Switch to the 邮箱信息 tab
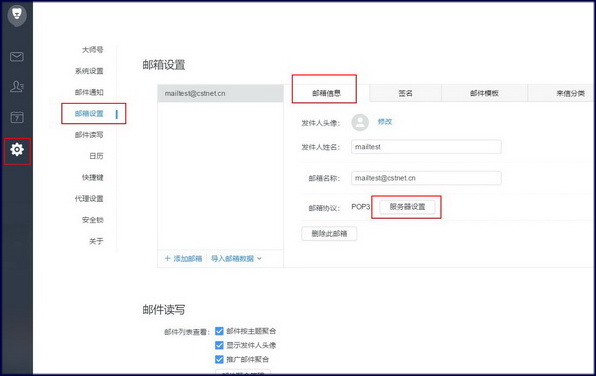This screenshot has height=376, width=596. point(326,93)
